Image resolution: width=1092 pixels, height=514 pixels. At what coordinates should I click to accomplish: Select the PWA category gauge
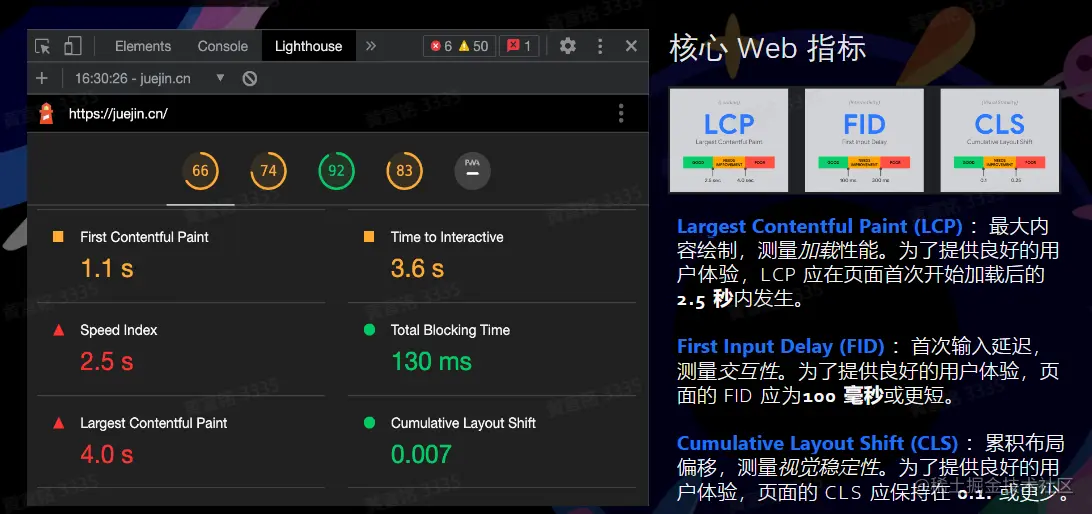pyautogui.click(x=473, y=171)
